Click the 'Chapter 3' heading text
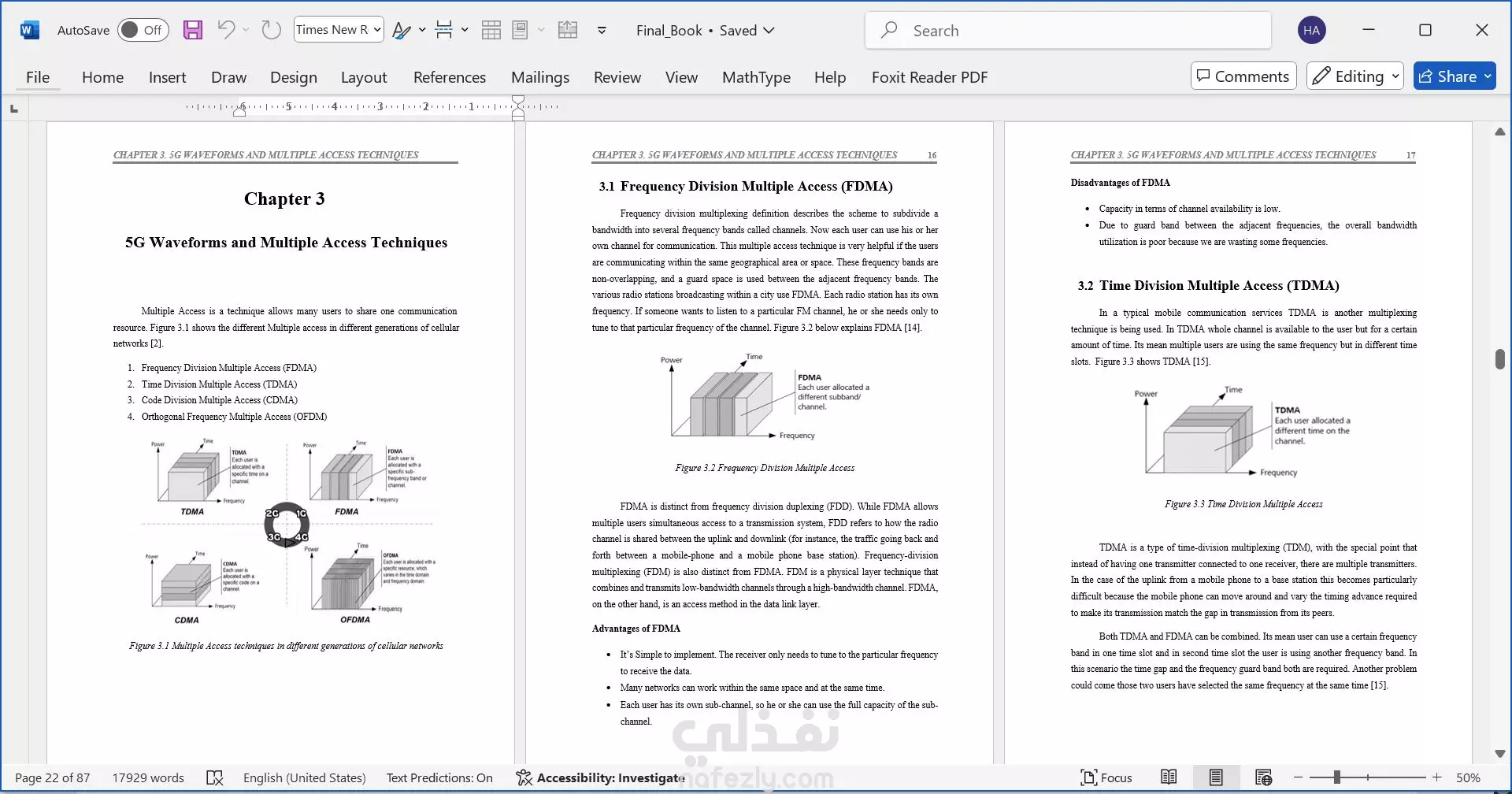 284,198
